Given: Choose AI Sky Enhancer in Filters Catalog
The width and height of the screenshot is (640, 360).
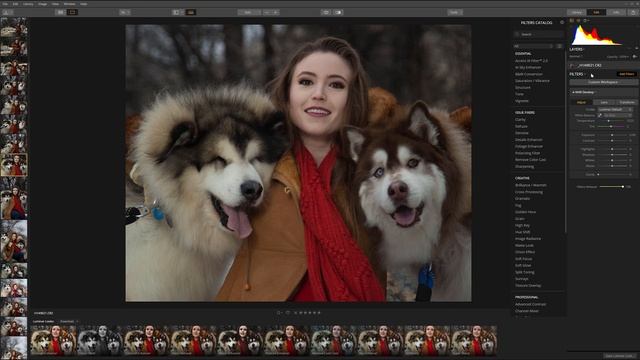Looking at the screenshot, I should pyautogui.click(x=528, y=67).
